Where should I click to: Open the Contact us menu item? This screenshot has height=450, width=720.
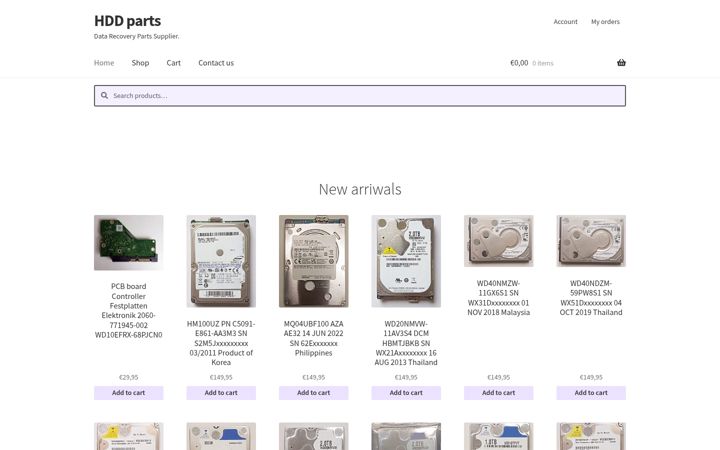pos(216,63)
